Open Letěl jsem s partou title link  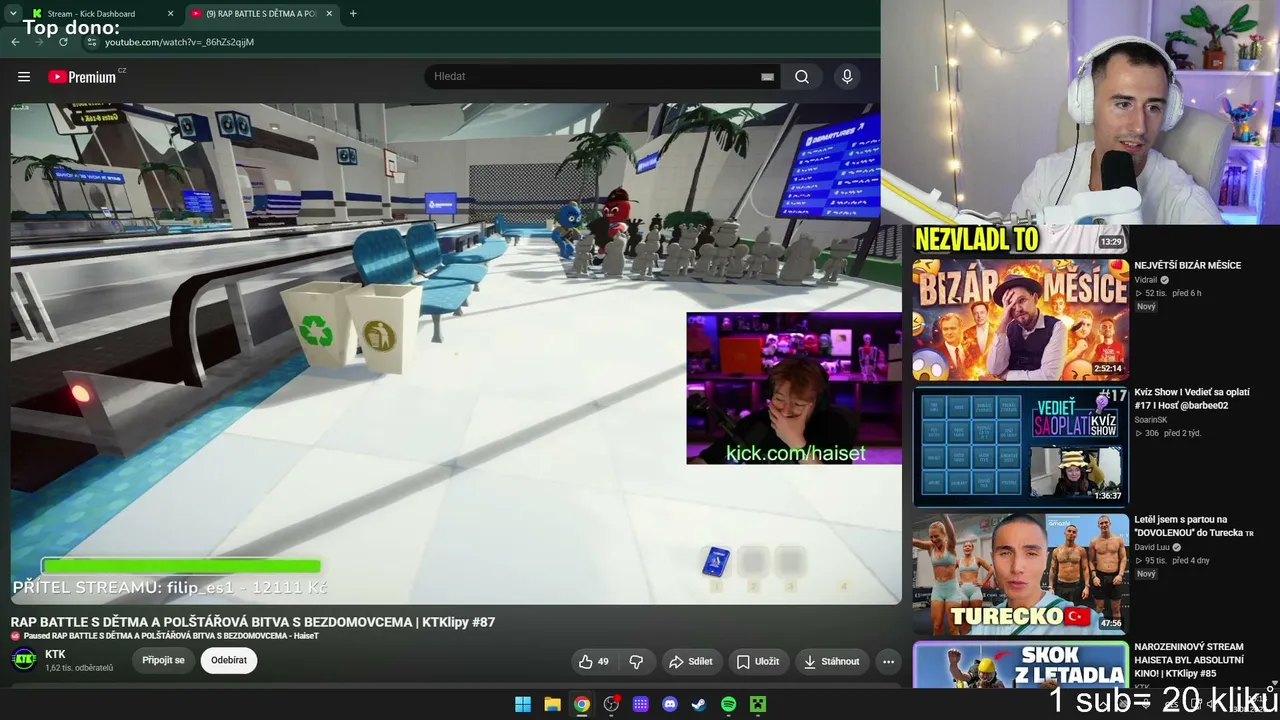[x=1193, y=526]
